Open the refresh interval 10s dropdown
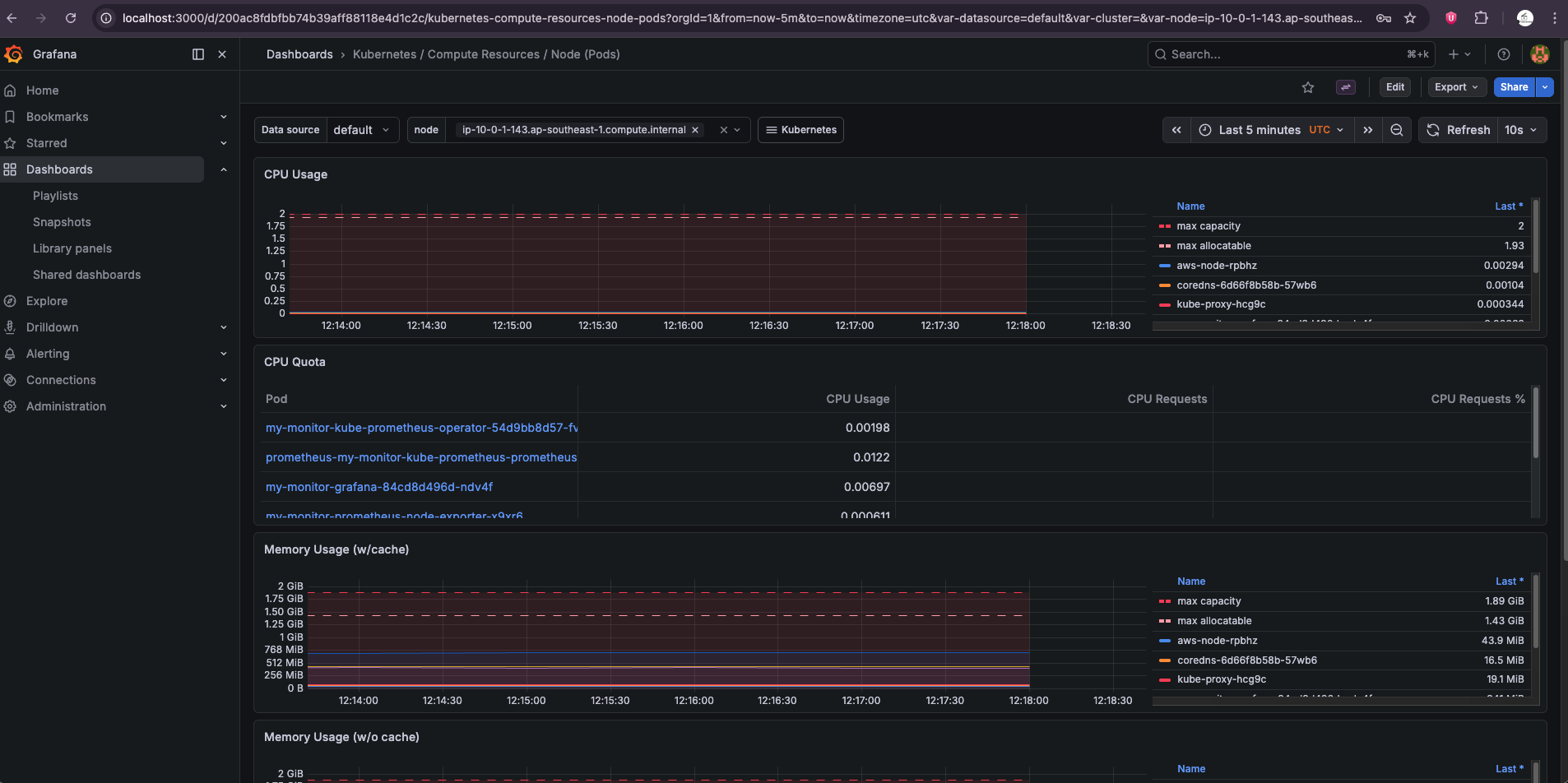Screen dimensions: 1568x783 1521,130
